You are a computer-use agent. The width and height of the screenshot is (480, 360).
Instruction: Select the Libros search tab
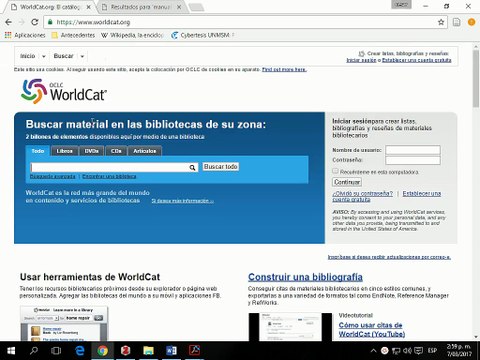pyautogui.click(x=64, y=151)
